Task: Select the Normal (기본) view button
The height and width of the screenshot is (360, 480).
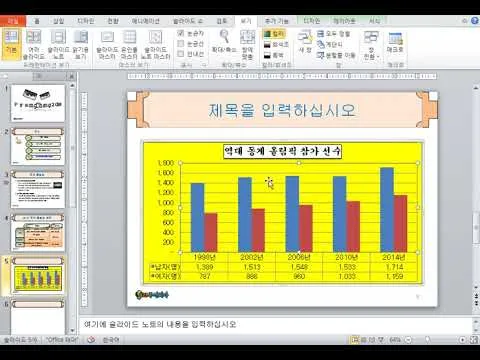Action: (11, 44)
